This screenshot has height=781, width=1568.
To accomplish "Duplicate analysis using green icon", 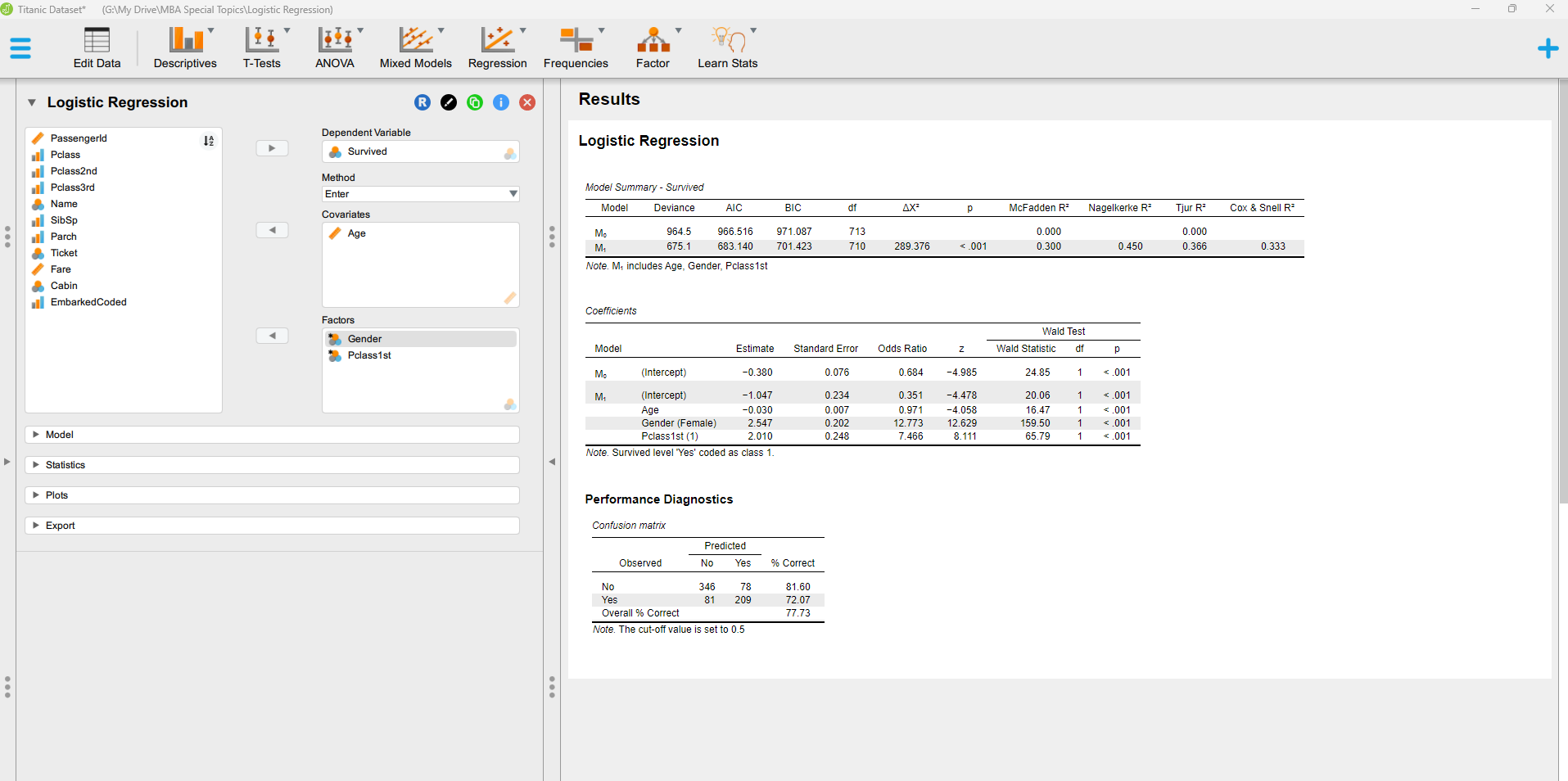I will click(475, 102).
